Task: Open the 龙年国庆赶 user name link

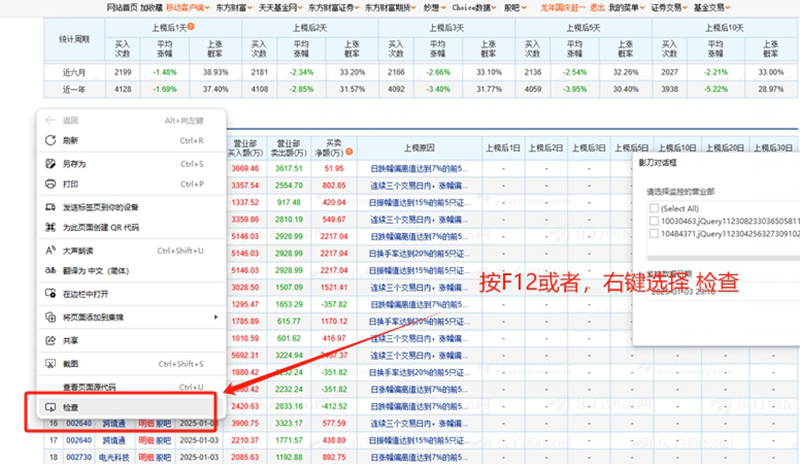Action: 563,8
